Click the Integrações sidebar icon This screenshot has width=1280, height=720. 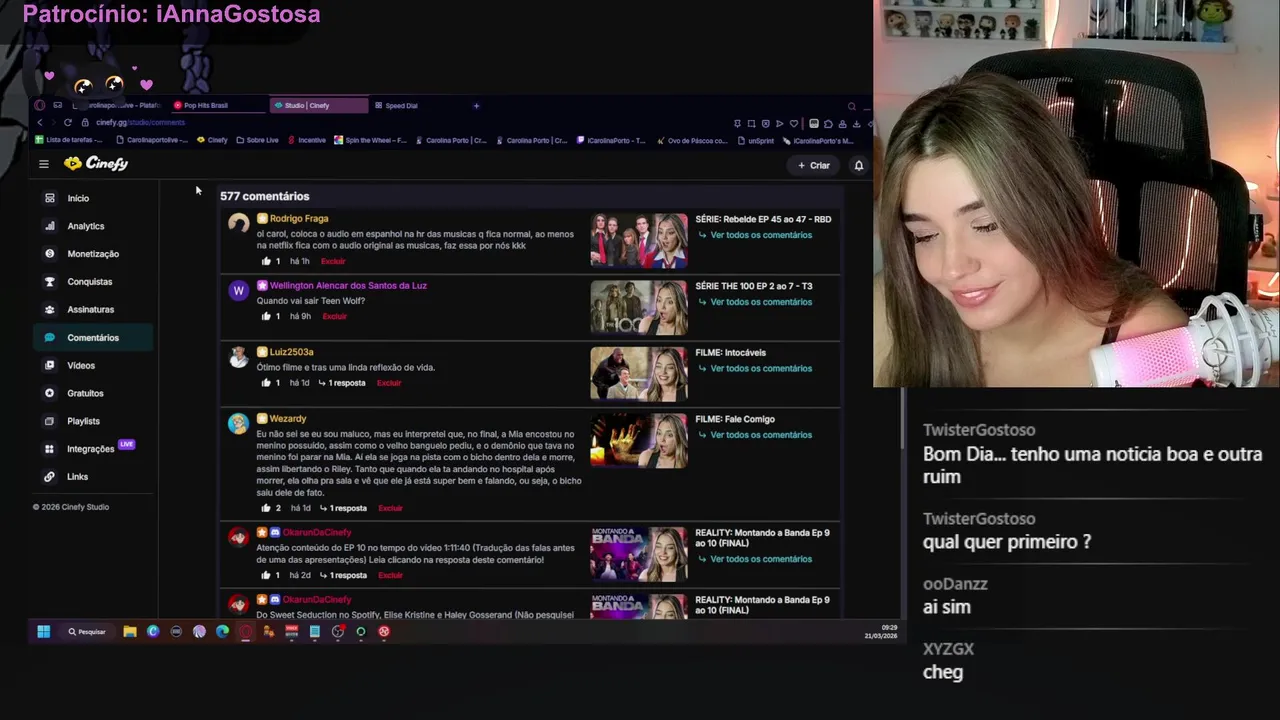point(49,449)
